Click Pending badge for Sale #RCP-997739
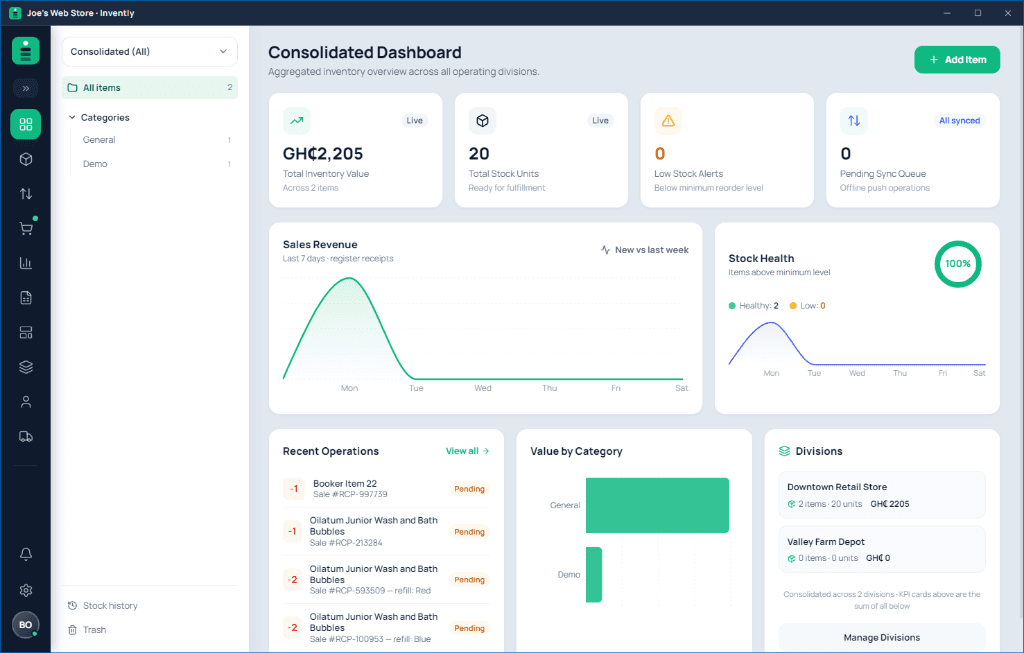Image resolution: width=1024 pixels, height=653 pixels. tap(470, 489)
